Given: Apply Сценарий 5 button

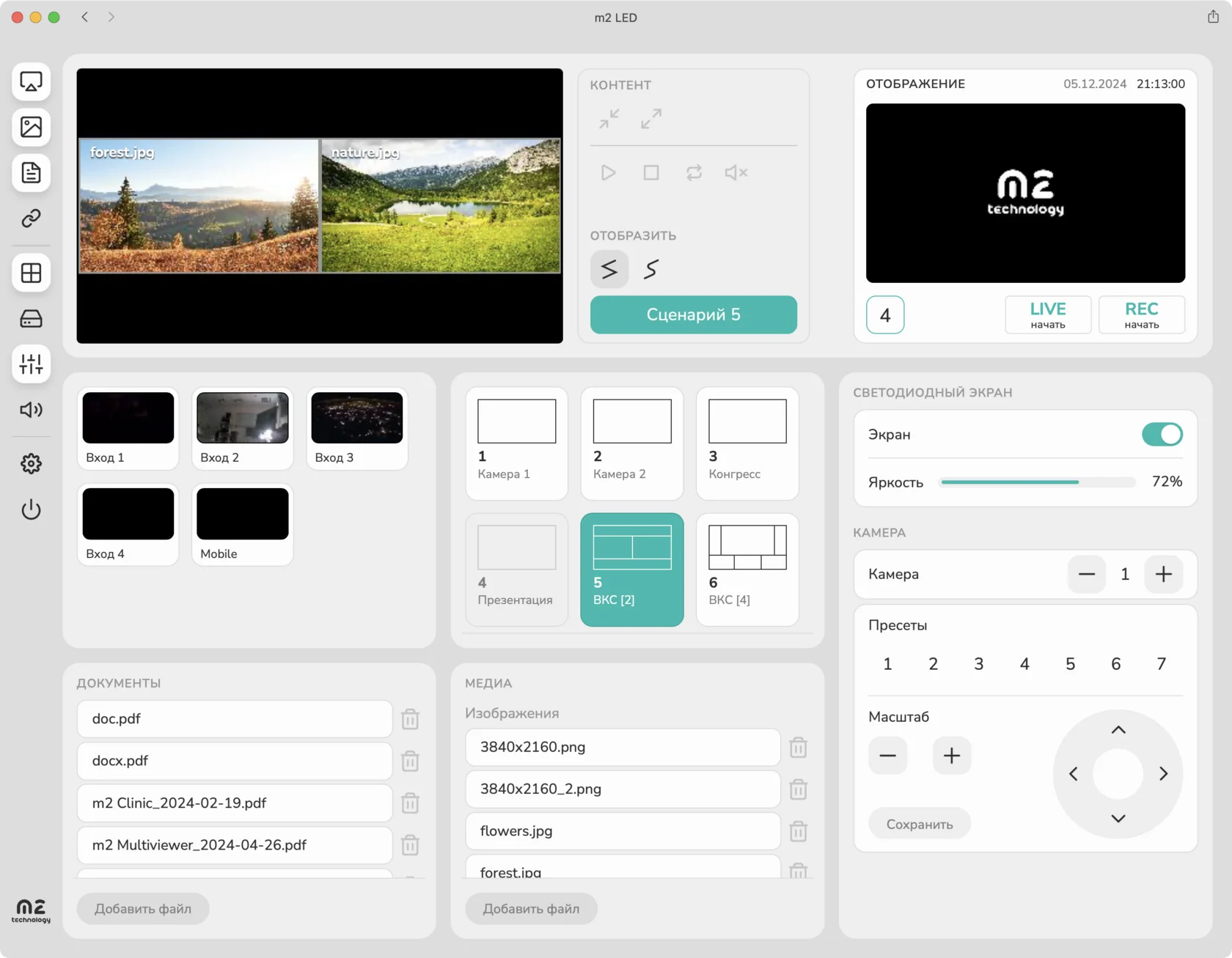Looking at the screenshot, I should pos(694,315).
